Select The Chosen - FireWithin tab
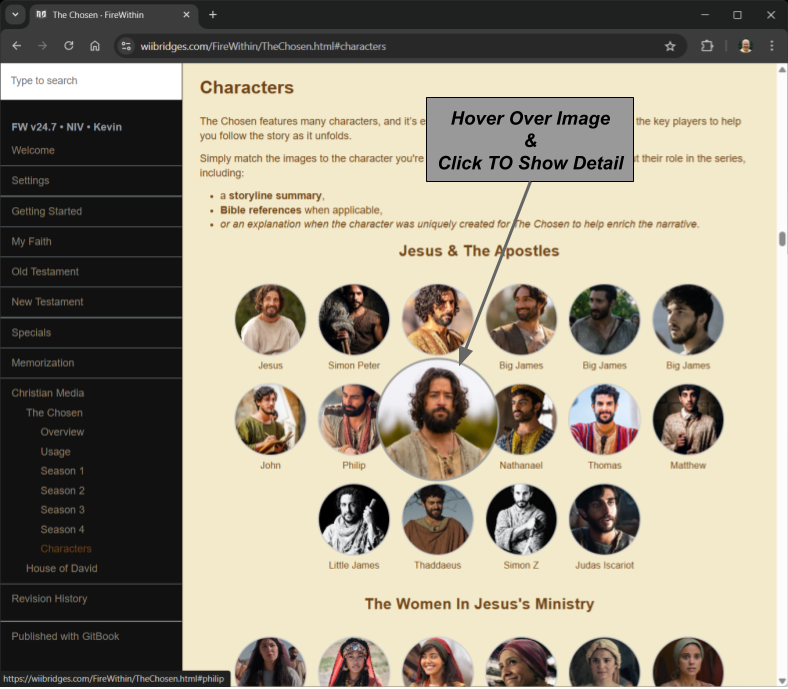The image size is (788, 689). 114,15
